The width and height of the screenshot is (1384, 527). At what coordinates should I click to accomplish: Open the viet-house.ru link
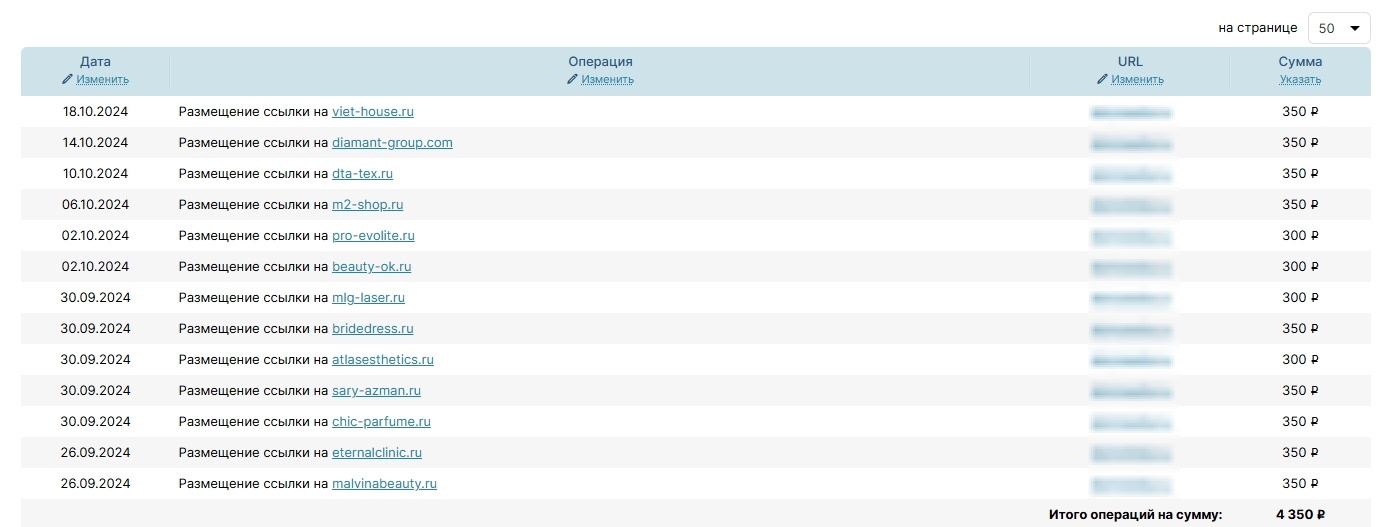(x=373, y=112)
